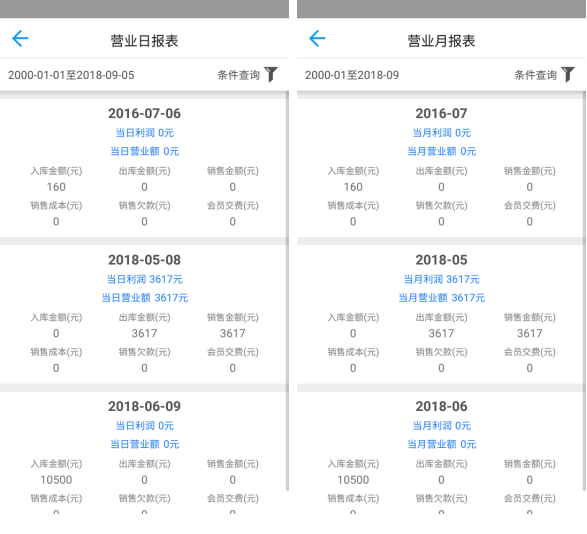Go back from 营业日报表 screen
587x534 pixels.
(x=20, y=39)
